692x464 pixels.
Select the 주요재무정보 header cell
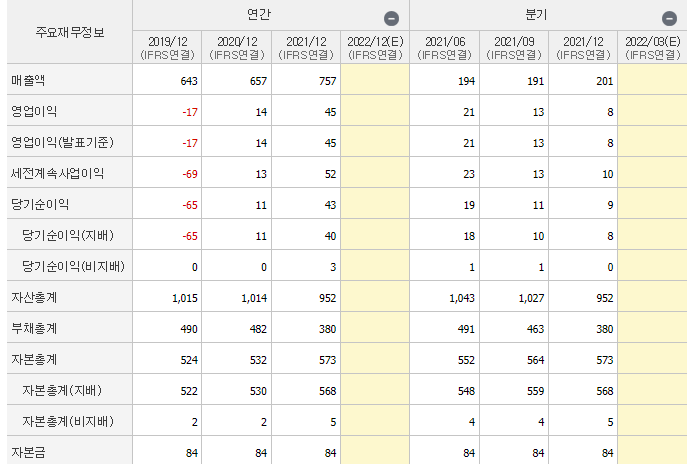click(x=70, y=32)
